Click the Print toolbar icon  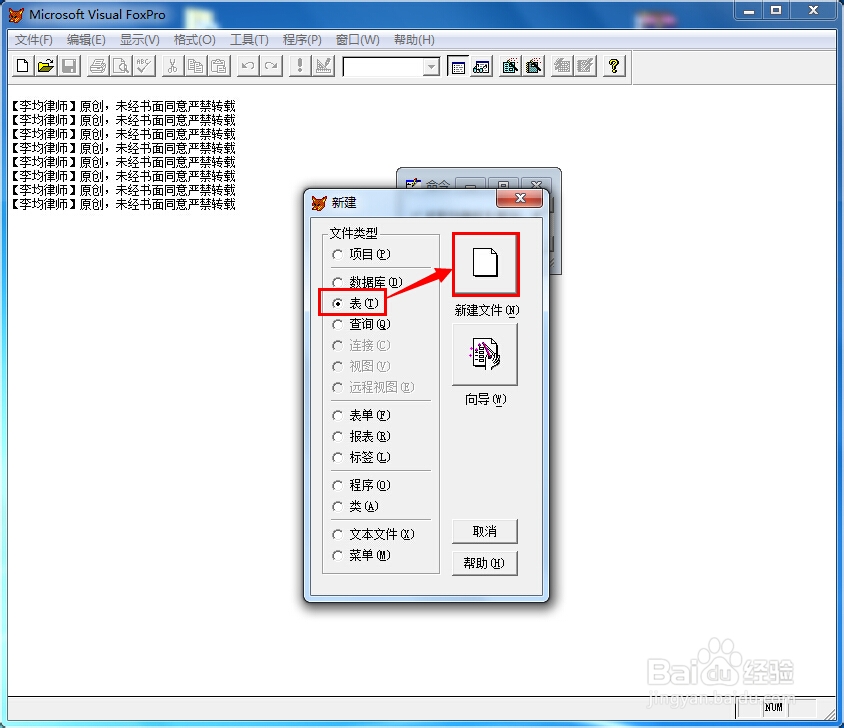tap(98, 66)
